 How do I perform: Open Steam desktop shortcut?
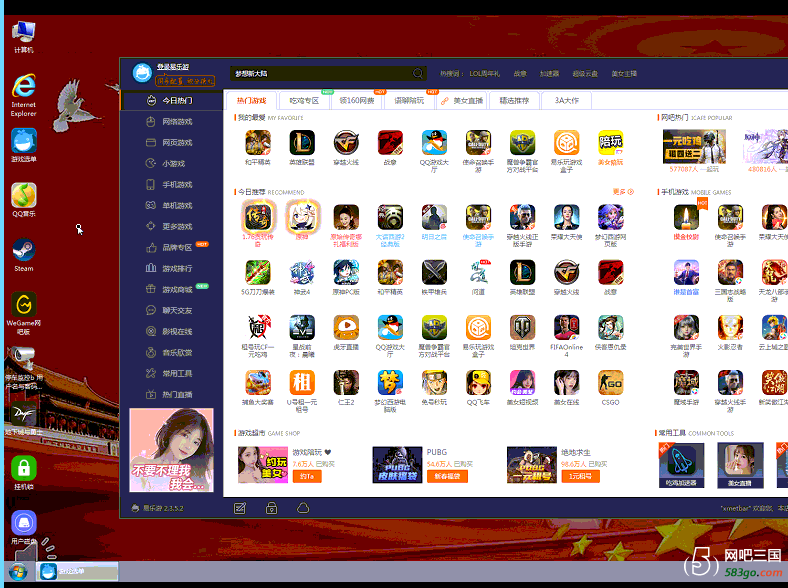tap(24, 255)
